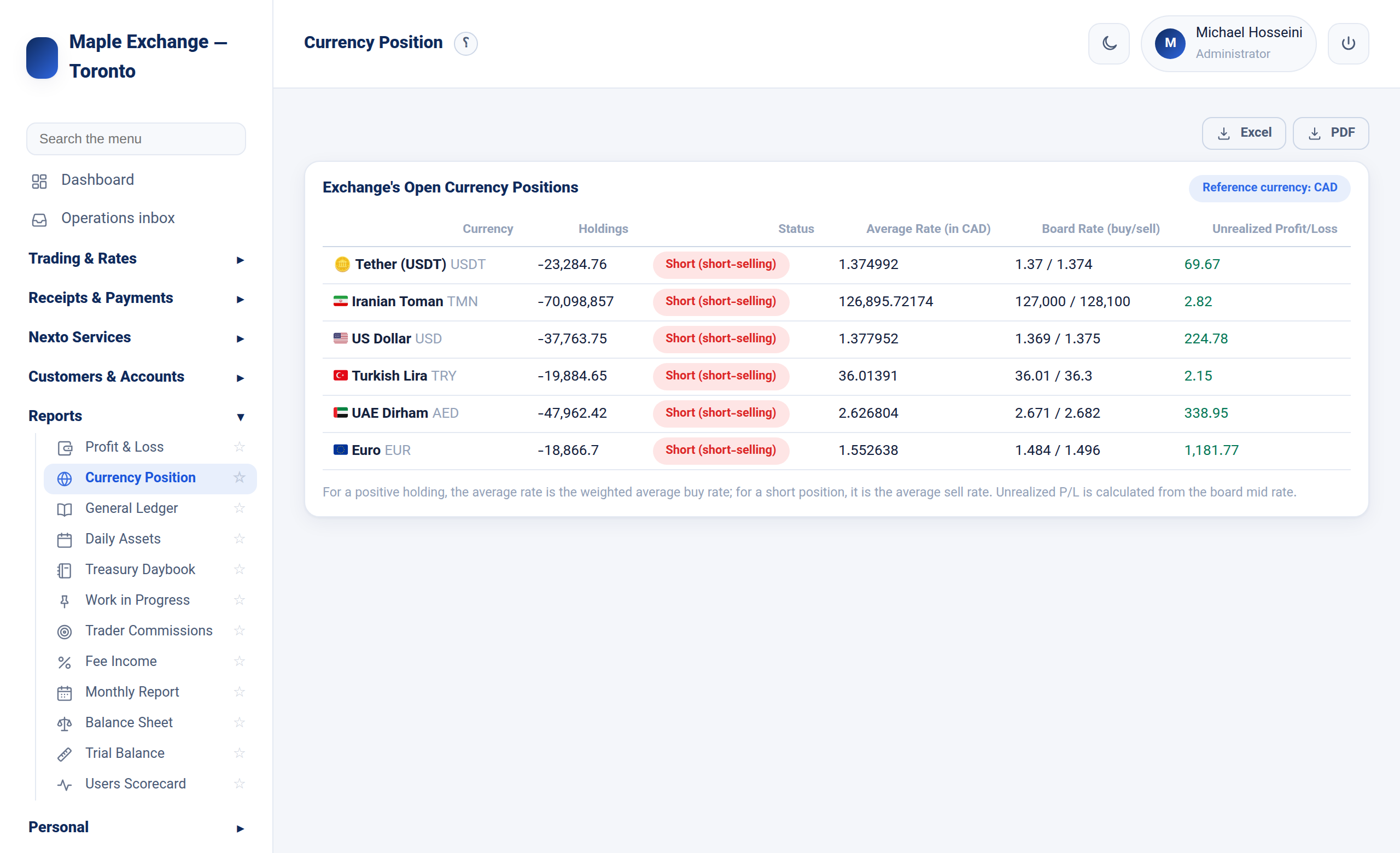Export positions to Excel
The height and width of the screenshot is (853, 1400).
coord(1243,133)
